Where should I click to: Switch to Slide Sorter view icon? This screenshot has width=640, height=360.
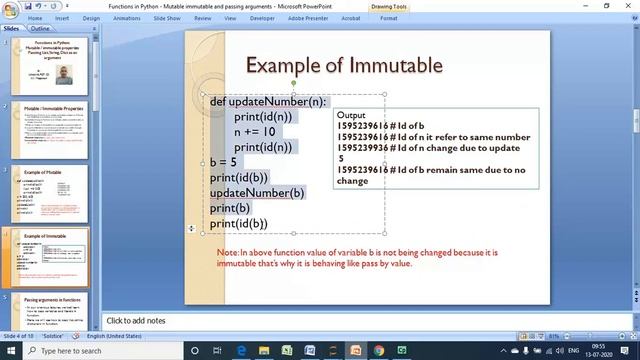tap(532, 336)
